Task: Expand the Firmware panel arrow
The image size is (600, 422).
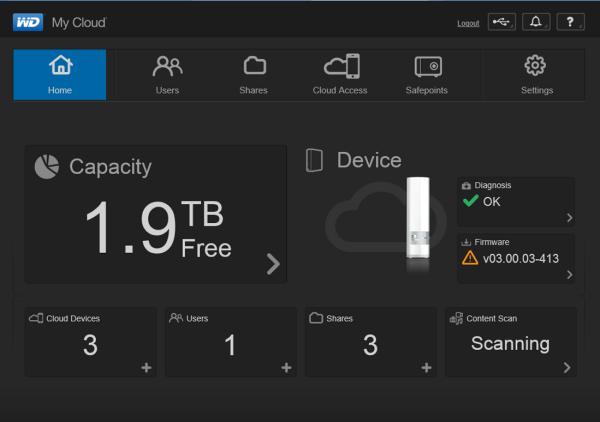Action: coord(569,274)
